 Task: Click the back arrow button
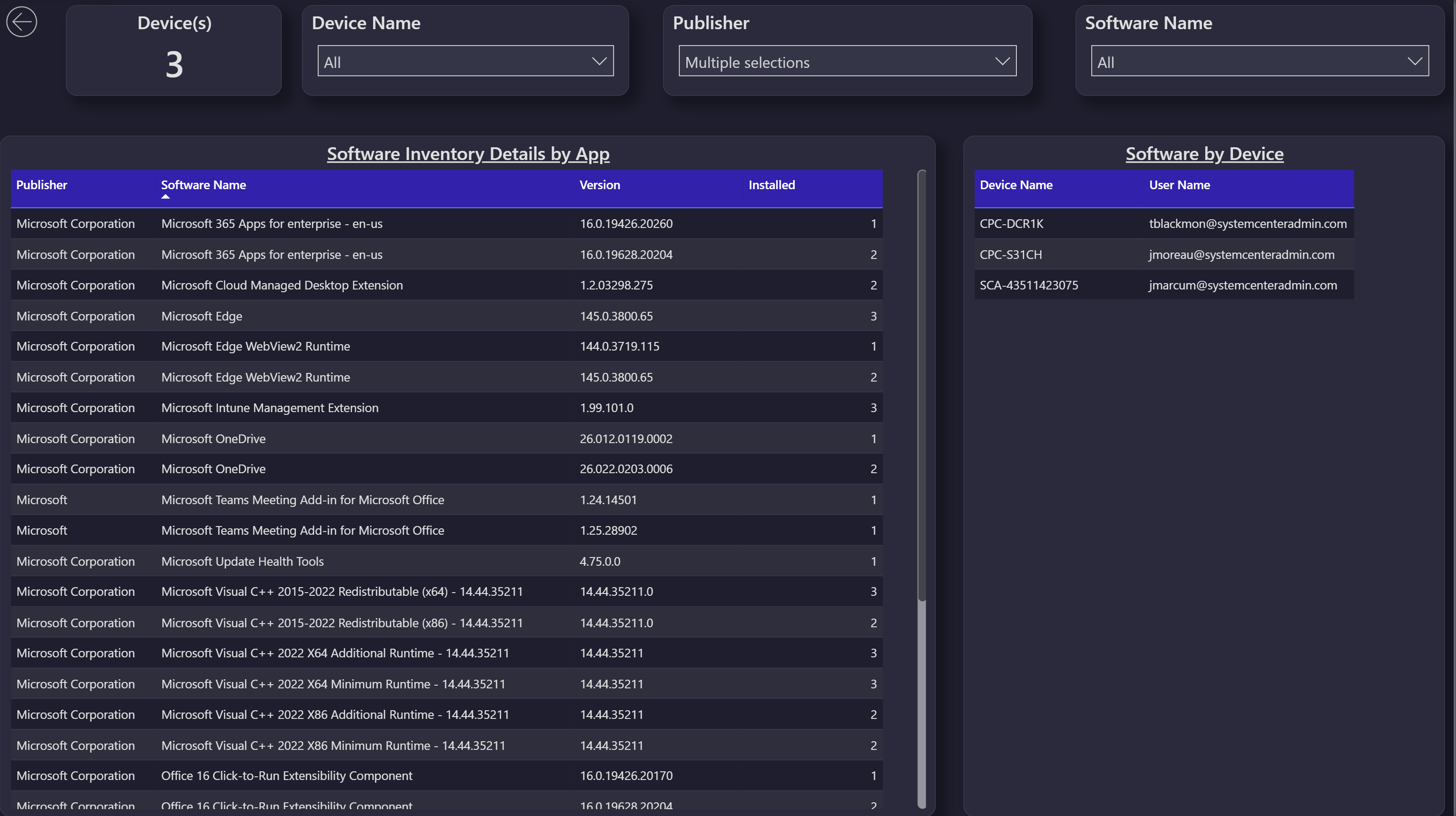click(x=21, y=22)
